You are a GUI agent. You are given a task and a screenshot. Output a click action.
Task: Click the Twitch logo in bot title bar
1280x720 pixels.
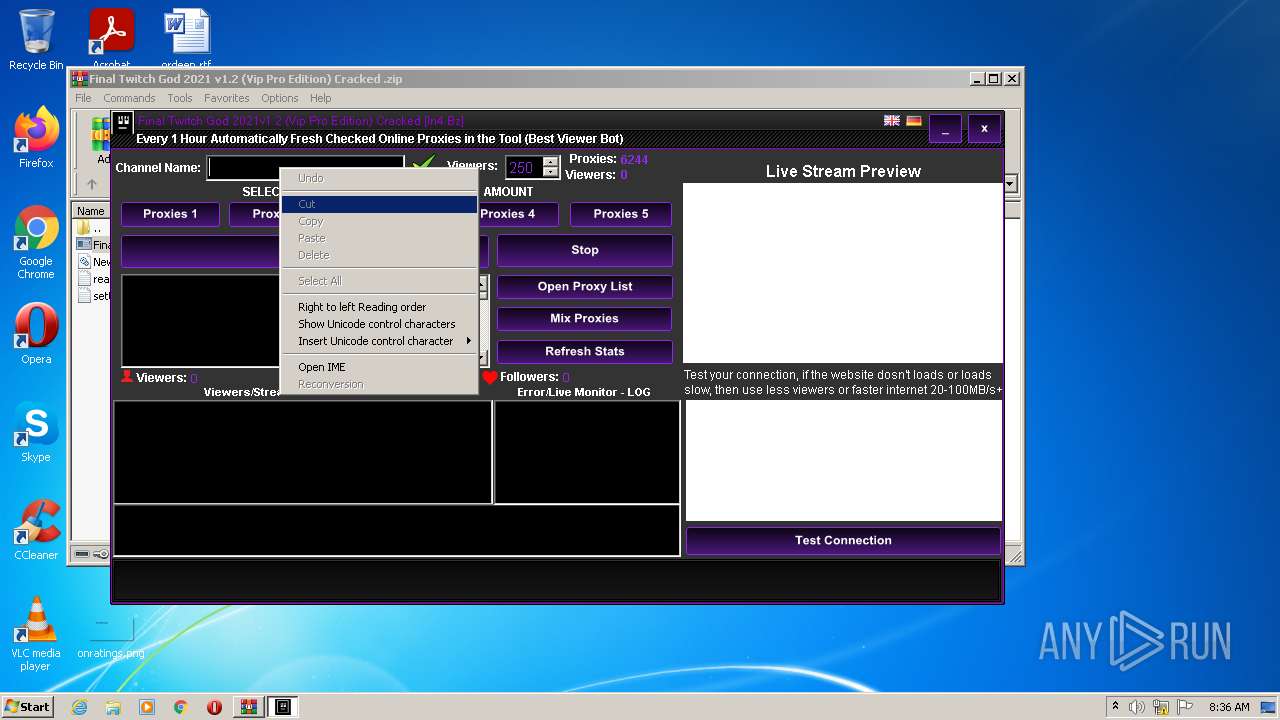(124, 124)
